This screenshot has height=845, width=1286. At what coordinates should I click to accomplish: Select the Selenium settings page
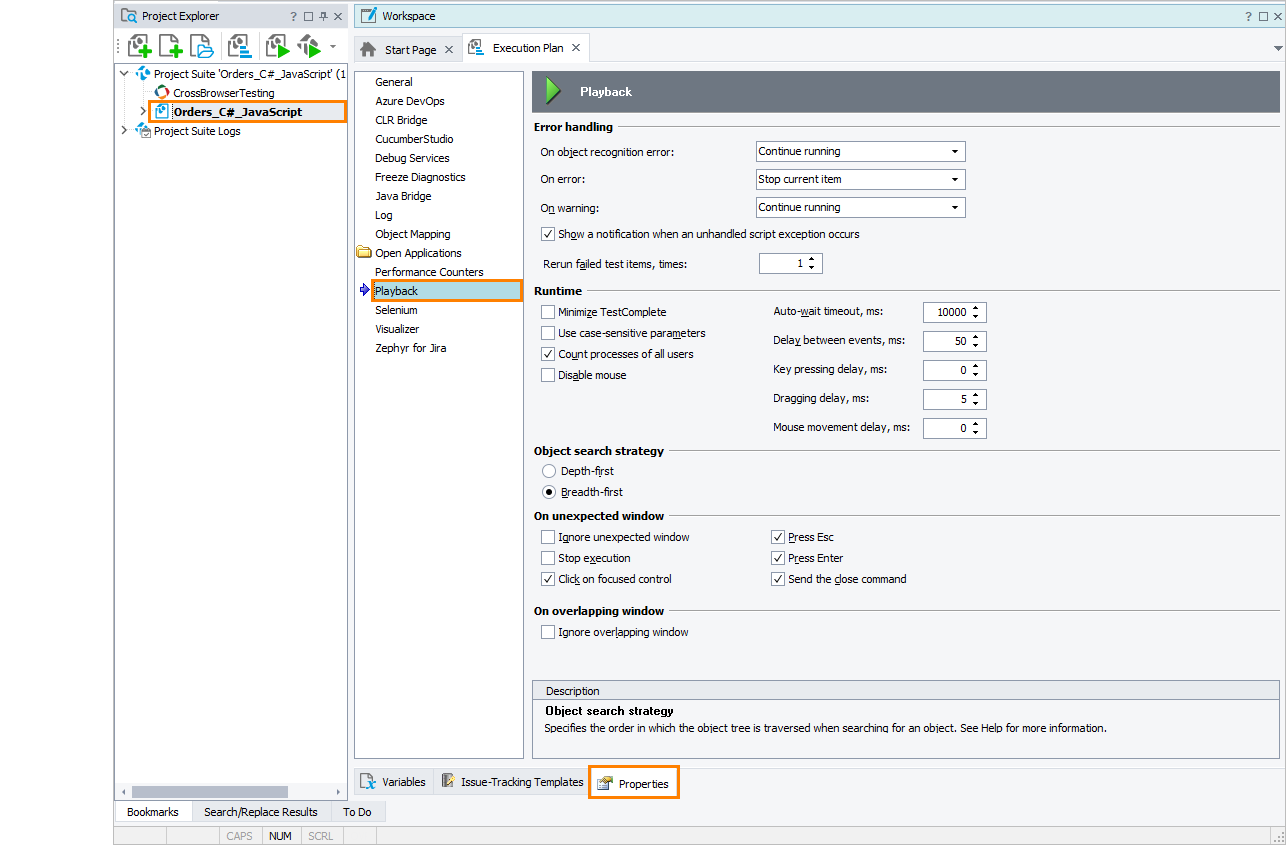pyautogui.click(x=396, y=310)
